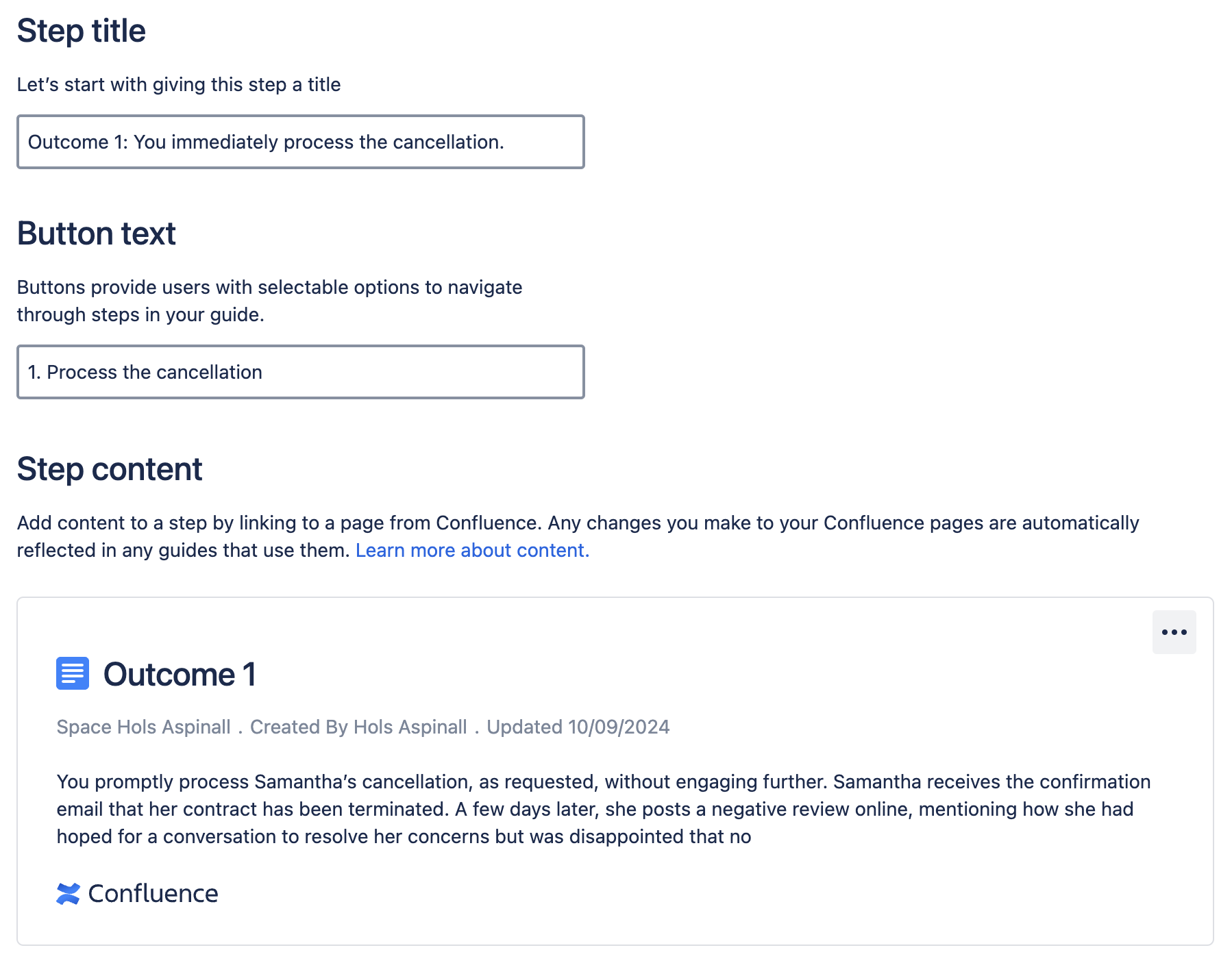This screenshot has width=1232, height=963.
Task: Click the Space Hols Aspinall label
Action: click(x=143, y=727)
